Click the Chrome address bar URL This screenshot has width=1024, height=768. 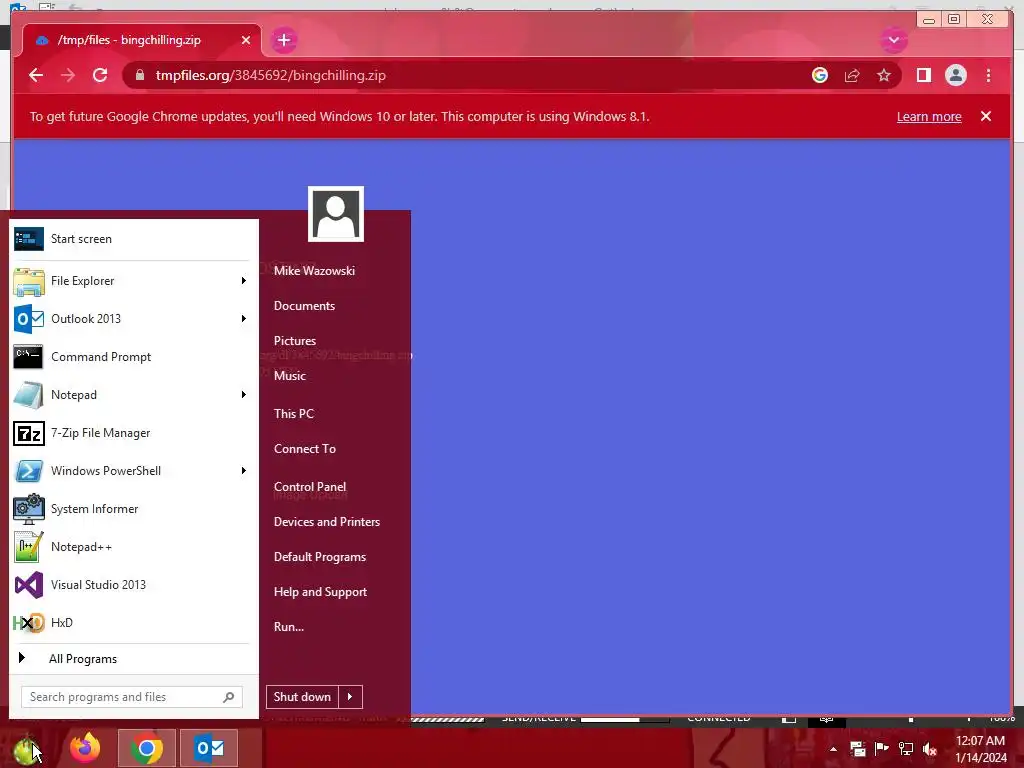click(x=270, y=75)
